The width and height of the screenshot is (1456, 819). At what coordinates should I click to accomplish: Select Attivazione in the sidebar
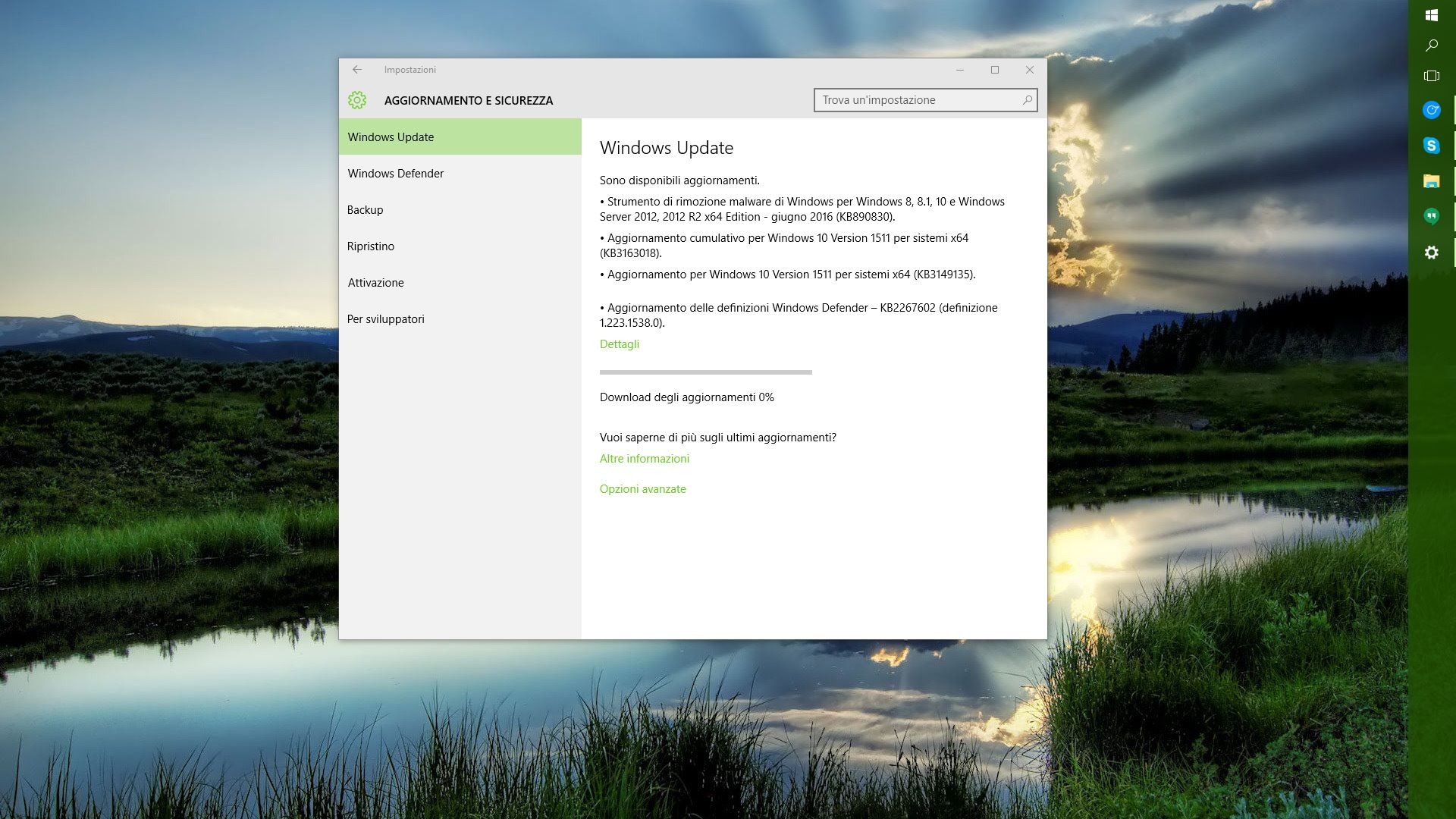point(460,283)
